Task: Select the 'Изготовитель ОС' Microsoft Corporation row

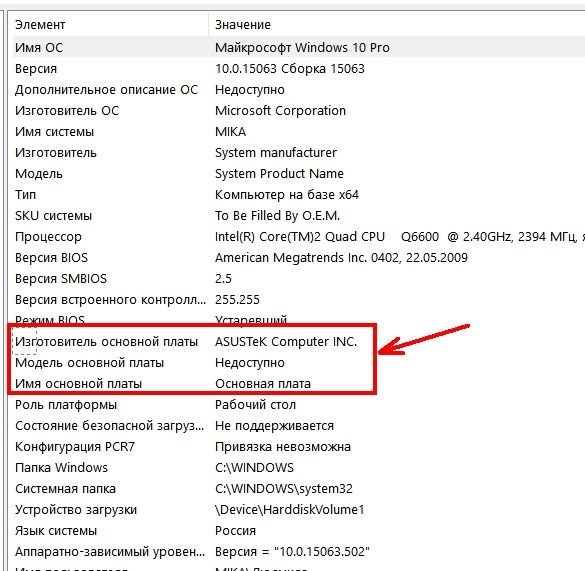Action: coord(298,110)
